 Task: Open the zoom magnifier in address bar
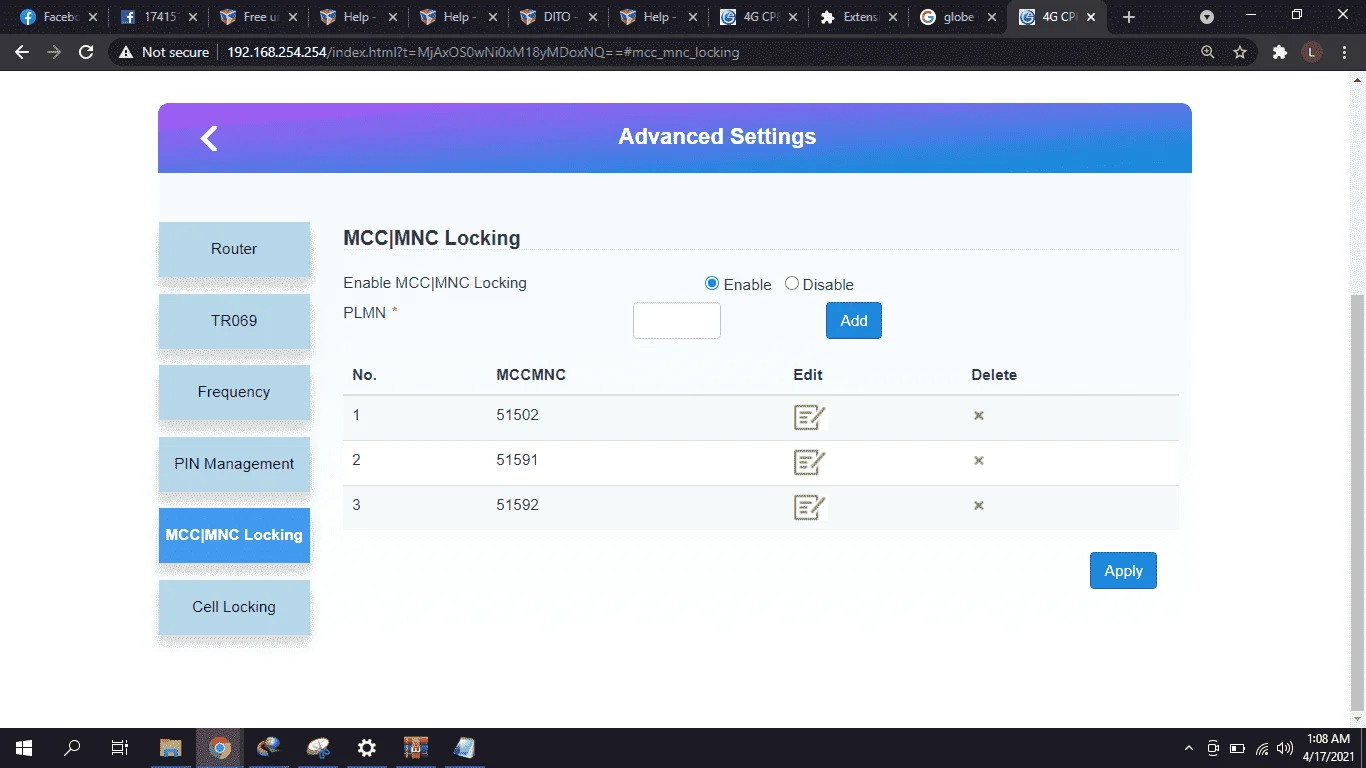pos(1208,52)
